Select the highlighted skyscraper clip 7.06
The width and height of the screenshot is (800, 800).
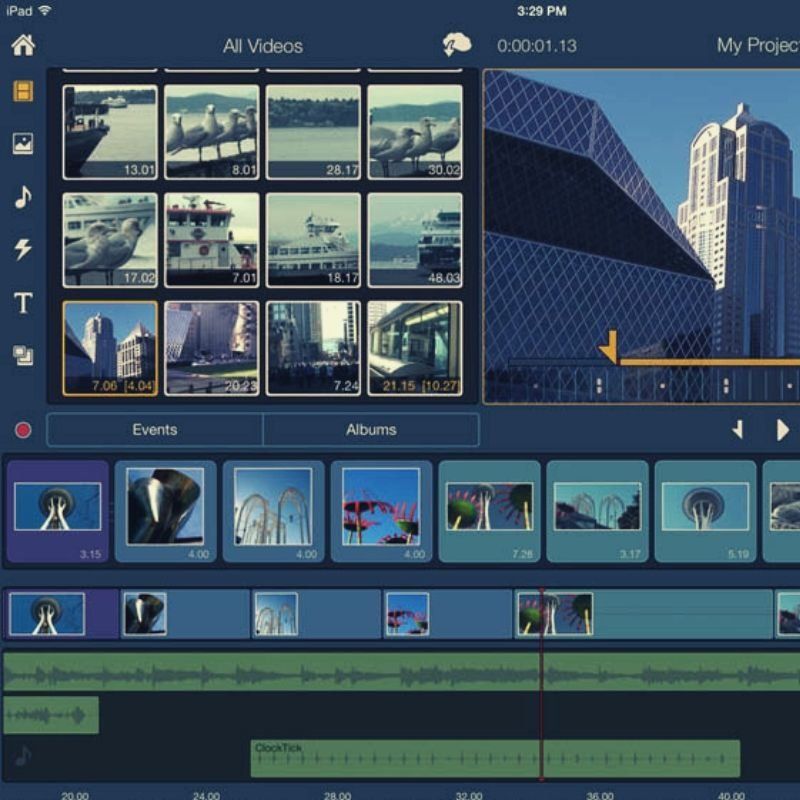110,348
